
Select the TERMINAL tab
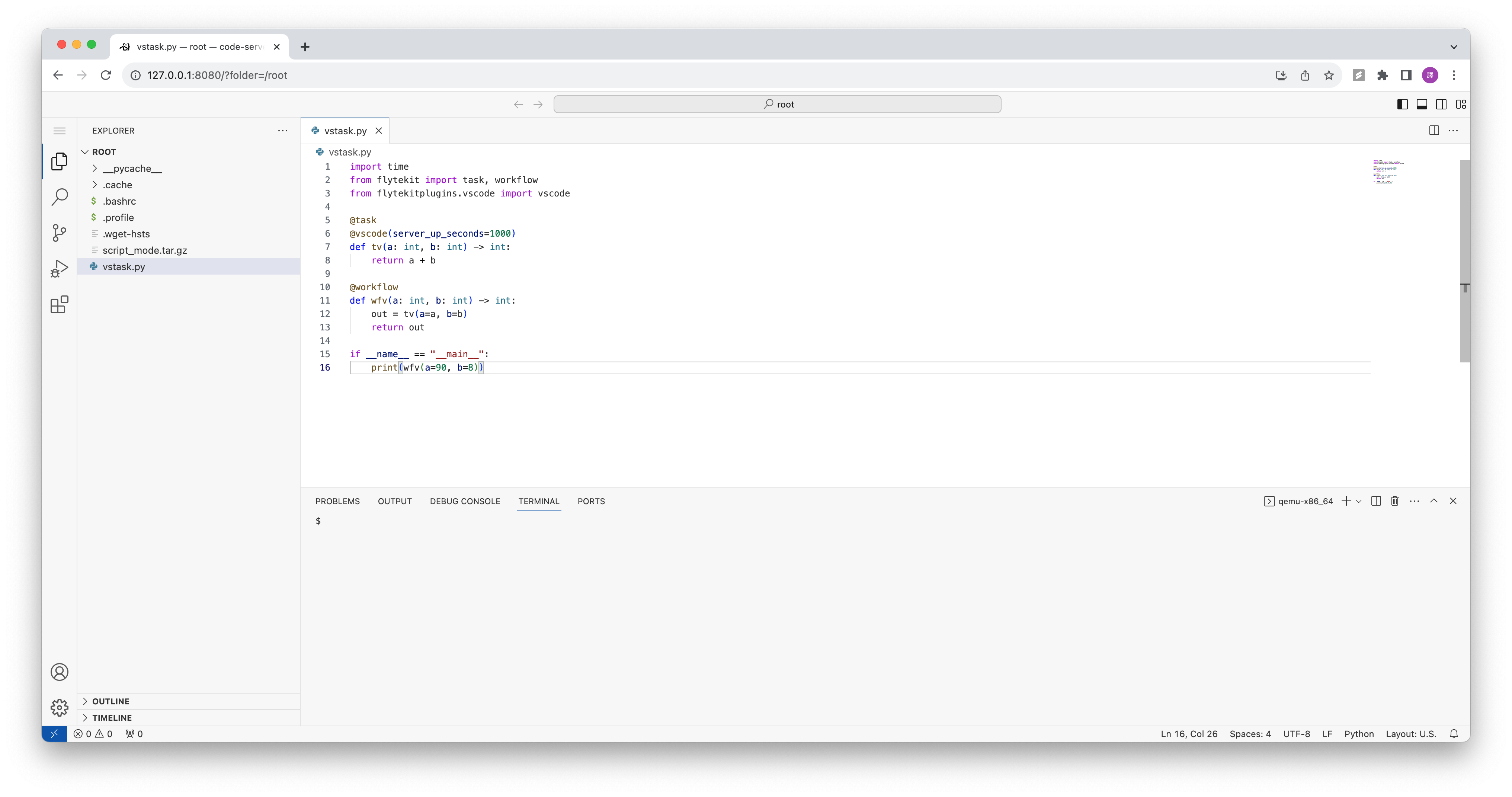[x=539, y=501]
